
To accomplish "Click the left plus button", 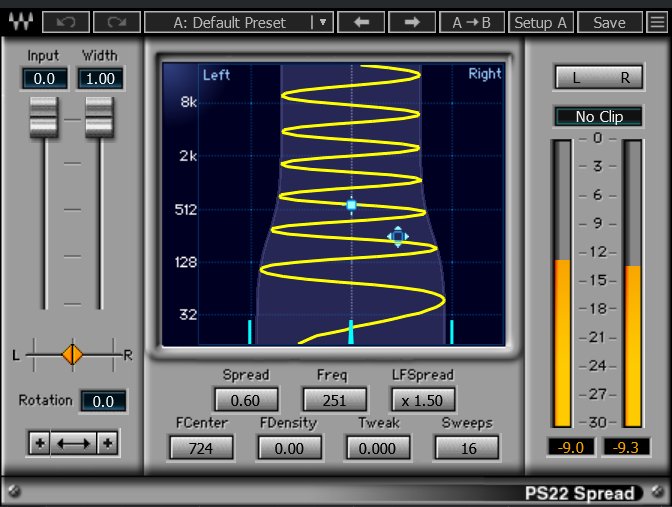I will [x=40, y=443].
